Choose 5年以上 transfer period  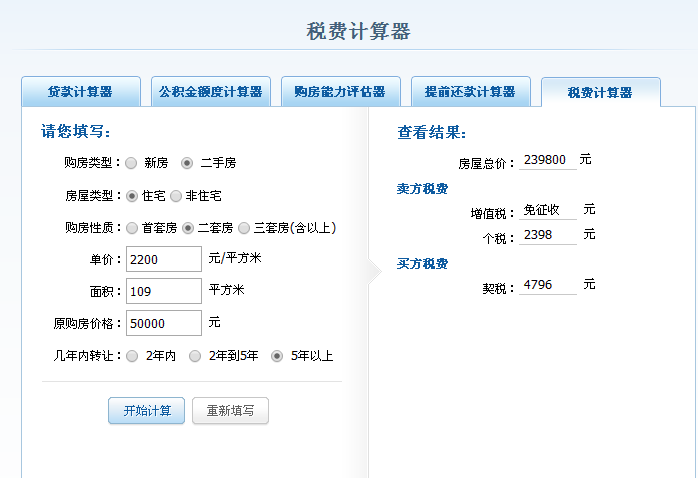[277, 355]
